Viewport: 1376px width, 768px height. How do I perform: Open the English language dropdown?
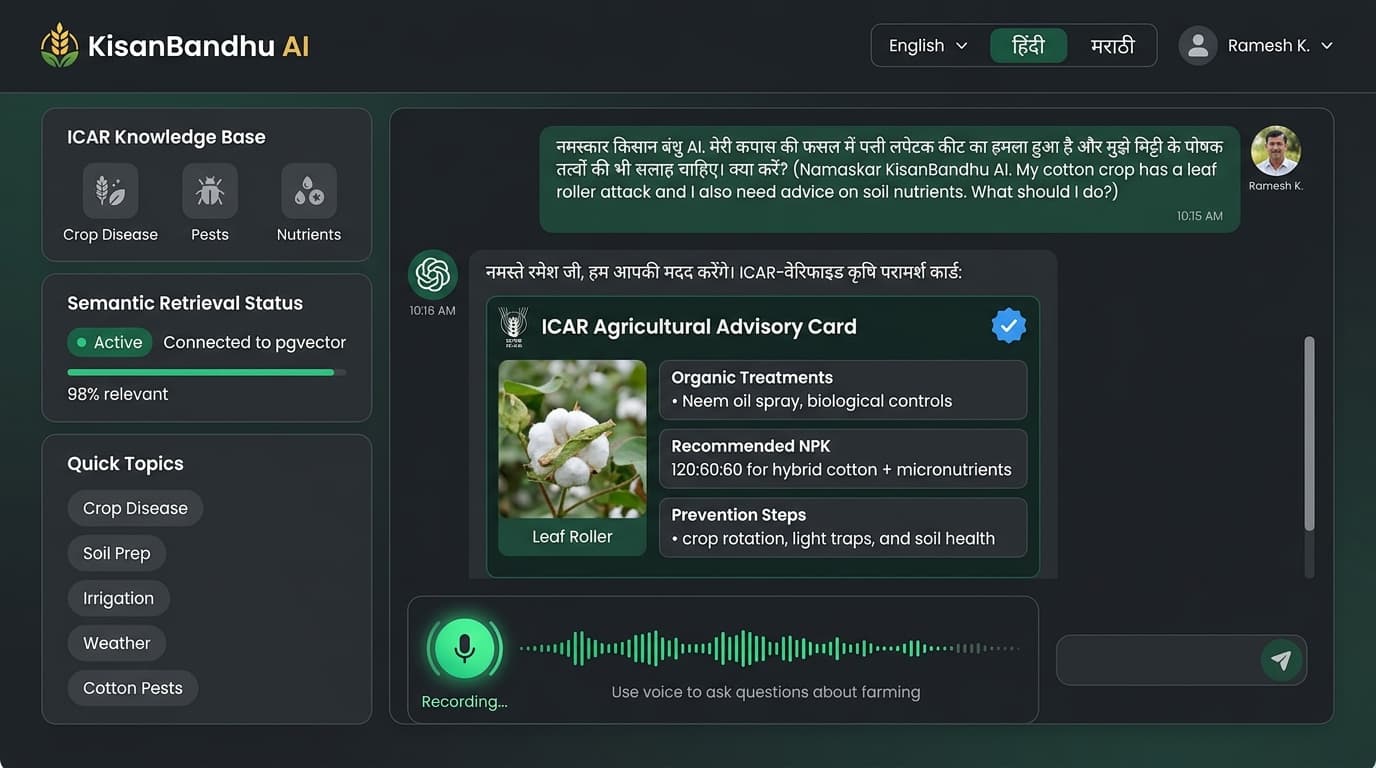(928, 46)
